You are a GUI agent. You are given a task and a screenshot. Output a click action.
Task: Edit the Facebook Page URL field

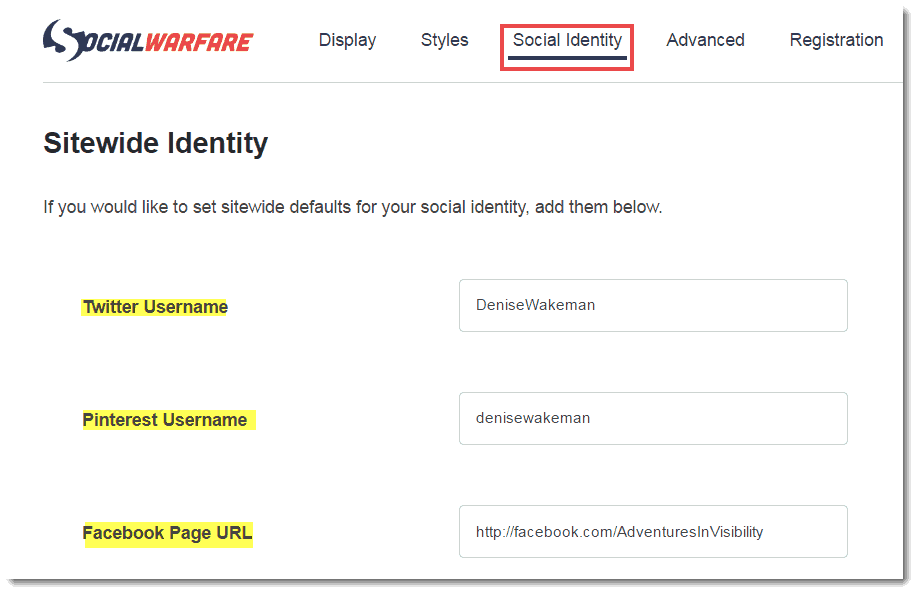pos(653,531)
